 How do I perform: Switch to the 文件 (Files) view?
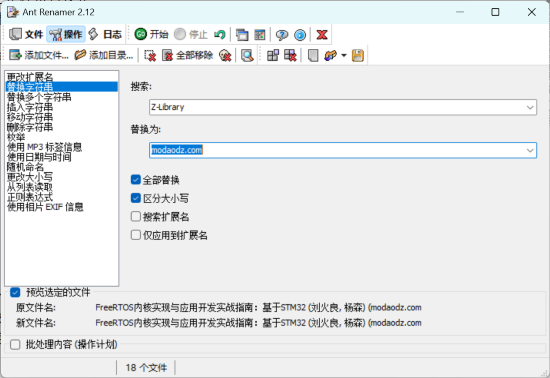point(26,34)
